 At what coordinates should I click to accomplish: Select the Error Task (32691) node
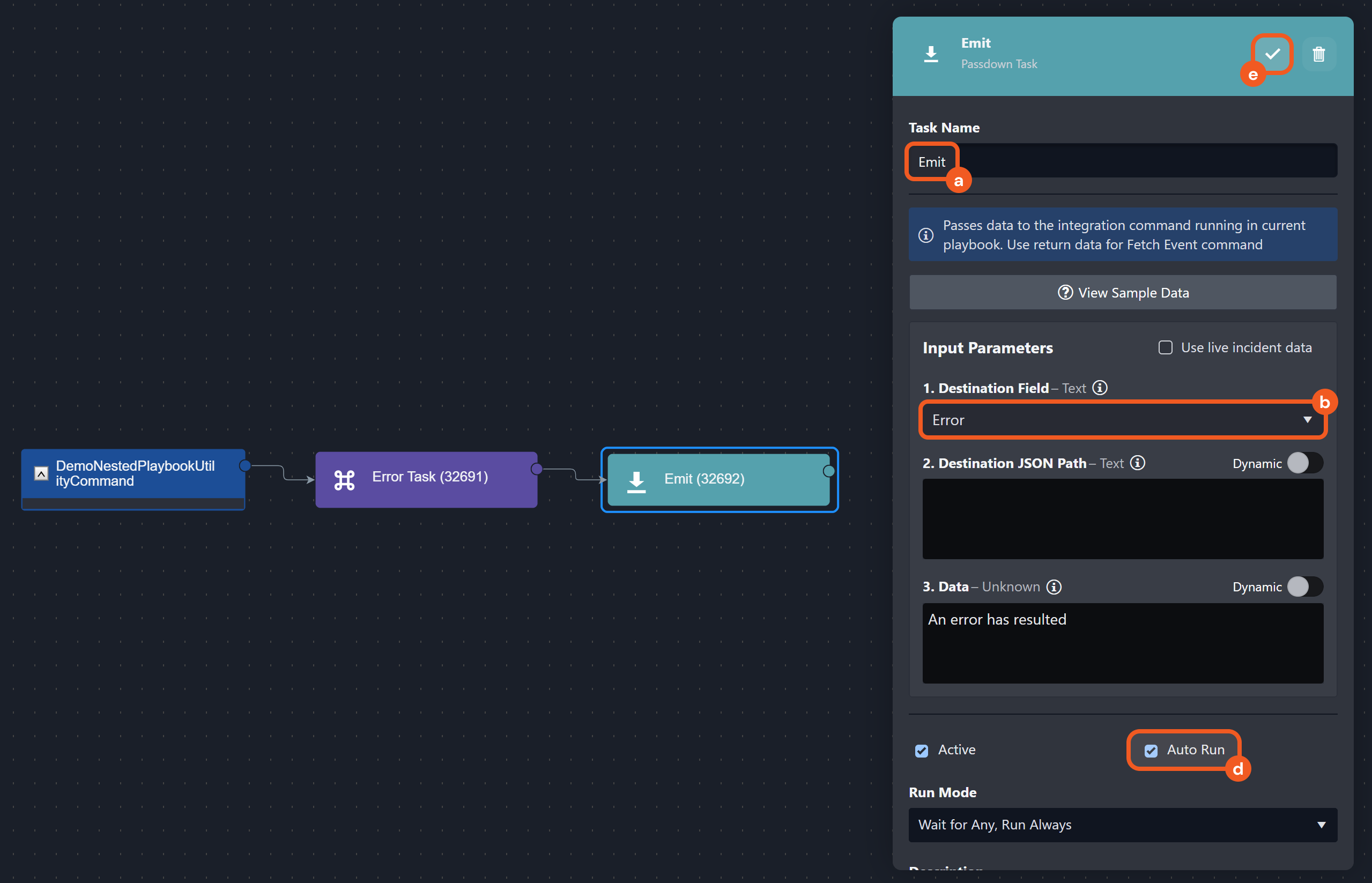click(427, 479)
